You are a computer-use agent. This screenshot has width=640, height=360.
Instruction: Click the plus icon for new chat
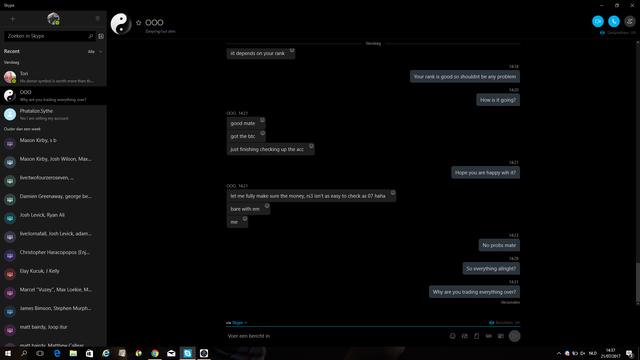(13, 19)
